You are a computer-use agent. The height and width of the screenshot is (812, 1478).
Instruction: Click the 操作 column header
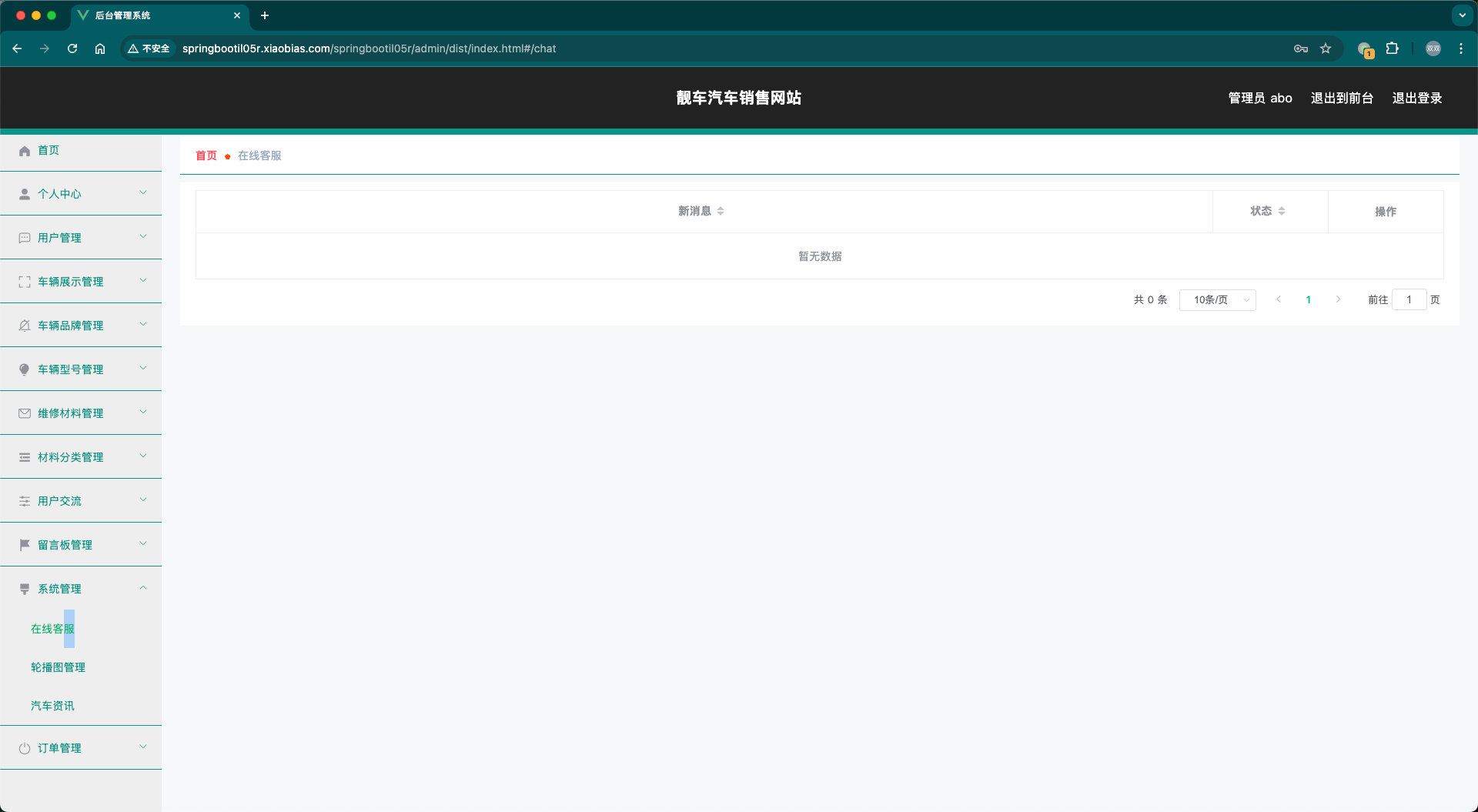(x=1386, y=212)
